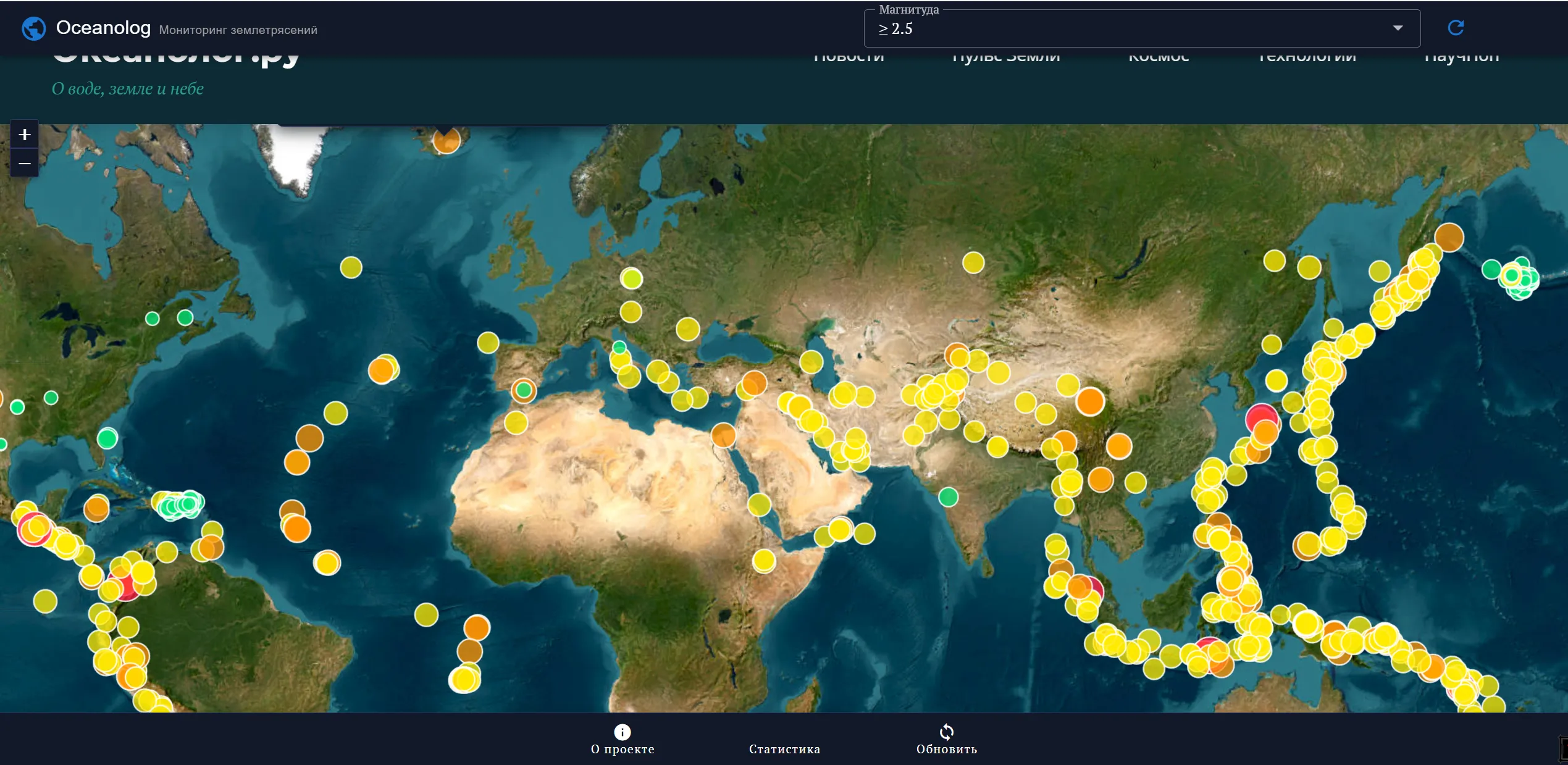
Task: Click the Oceanolog globe logo icon
Action: (x=34, y=28)
